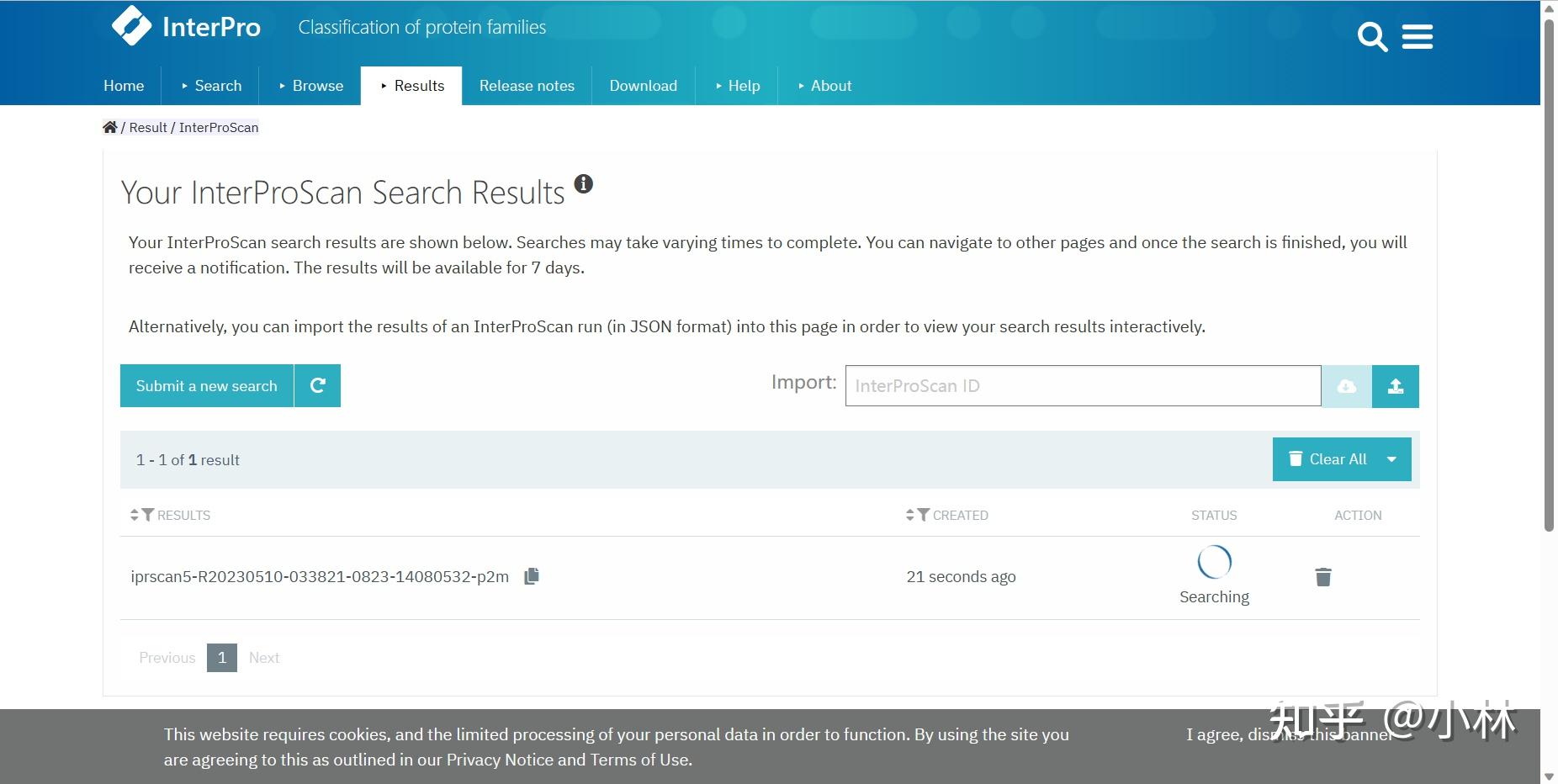Open the search magnifier icon in header
The width and height of the screenshot is (1558, 784).
[1372, 37]
